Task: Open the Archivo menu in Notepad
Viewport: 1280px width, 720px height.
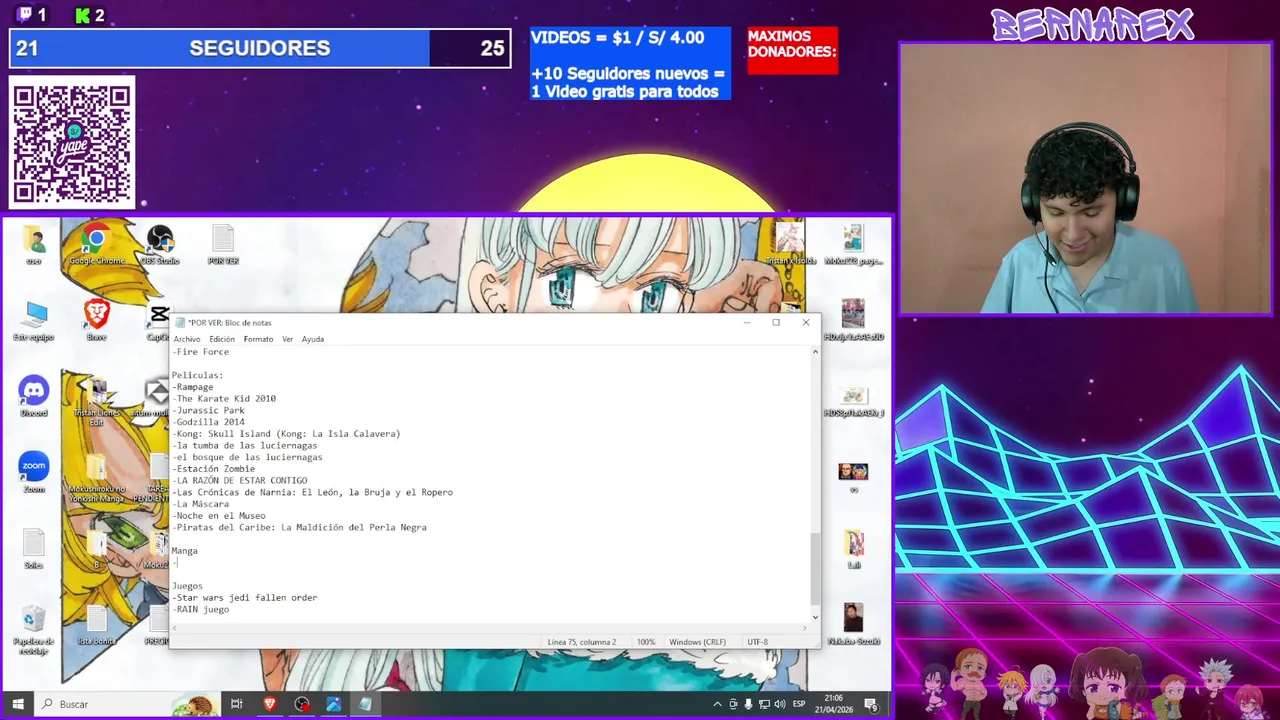Action: click(x=187, y=339)
